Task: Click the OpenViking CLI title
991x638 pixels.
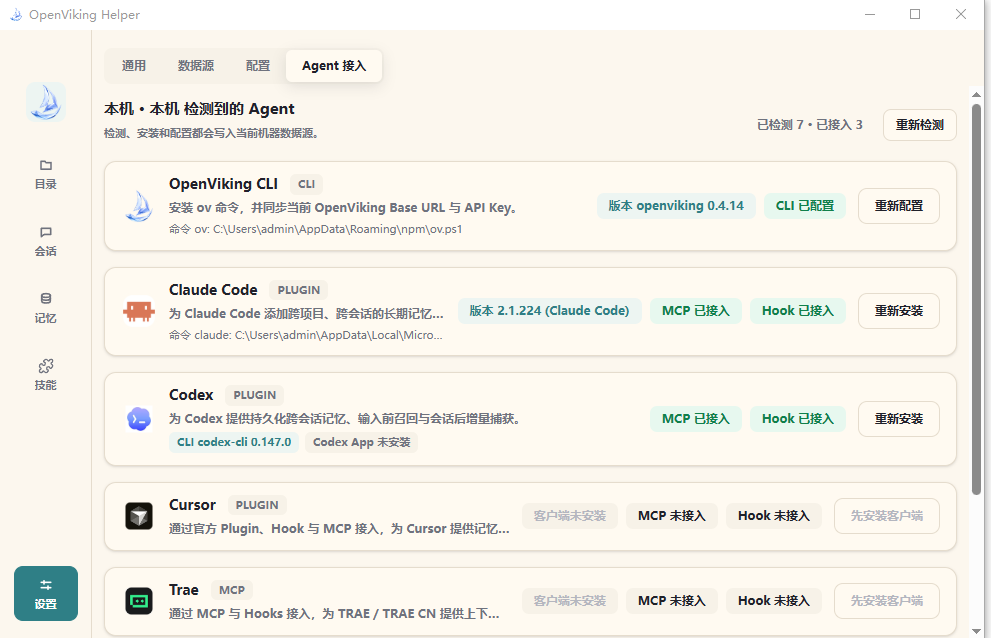Action: point(223,184)
